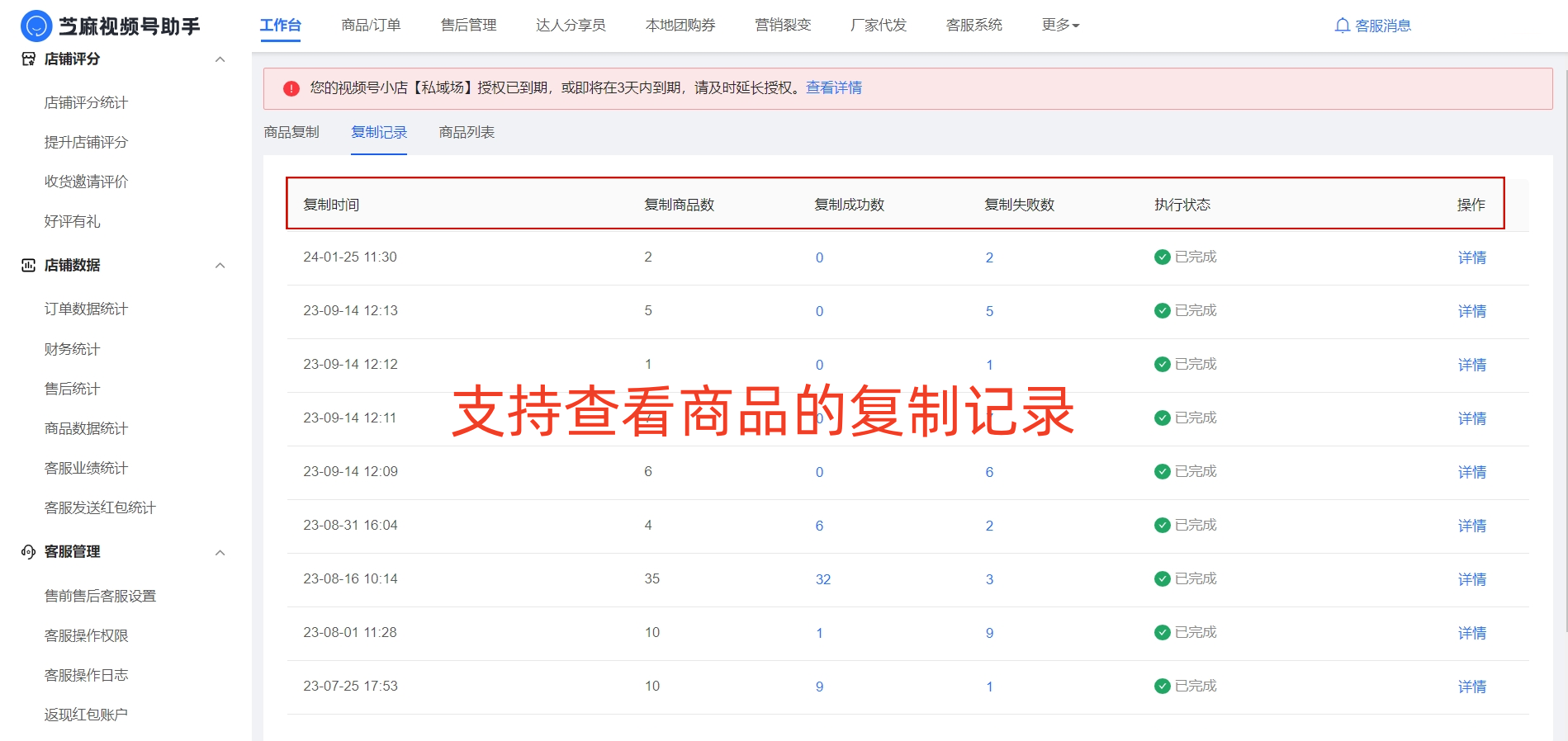The image size is (1568, 741).
Task: Click the red warning alert icon
Action: tap(291, 88)
